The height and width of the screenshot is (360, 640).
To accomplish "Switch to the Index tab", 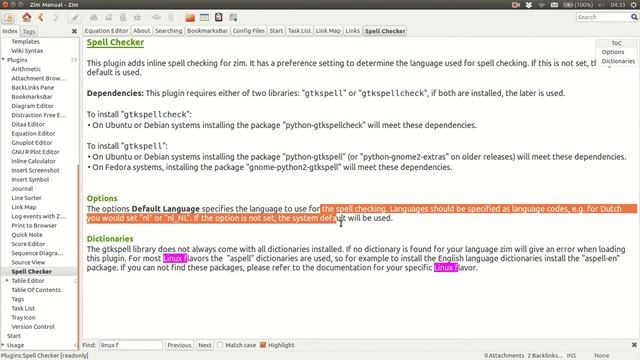I will (x=10, y=31).
